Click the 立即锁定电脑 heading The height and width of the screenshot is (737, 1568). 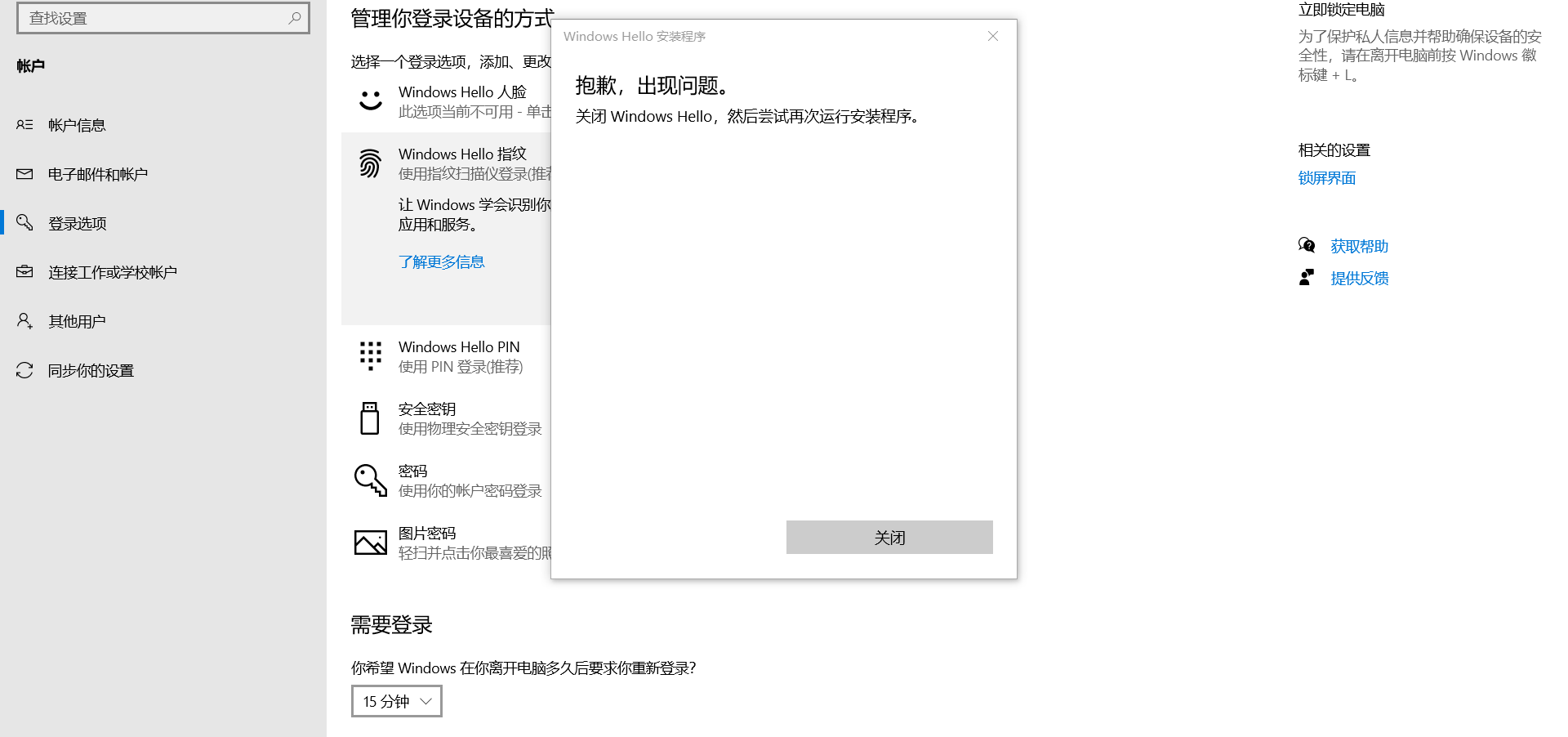point(1341,10)
